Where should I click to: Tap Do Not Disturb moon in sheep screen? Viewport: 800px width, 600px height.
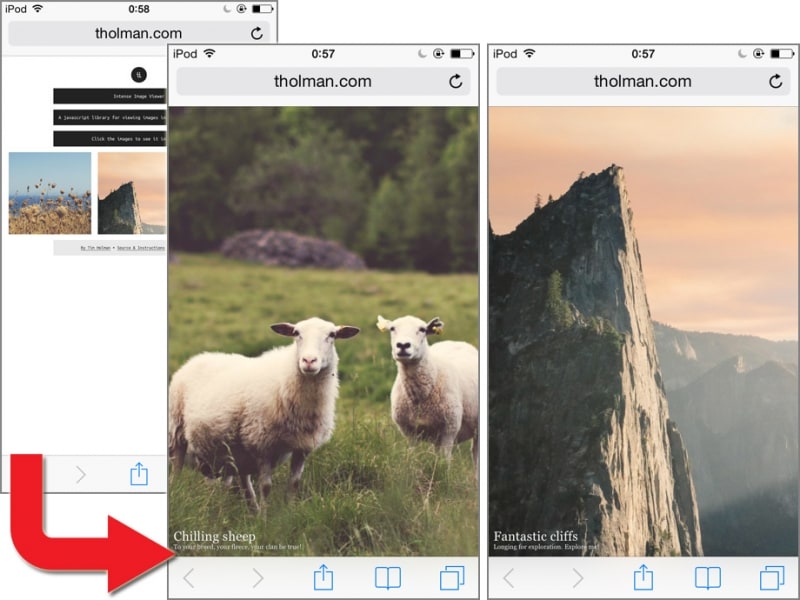[x=422, y=53]
